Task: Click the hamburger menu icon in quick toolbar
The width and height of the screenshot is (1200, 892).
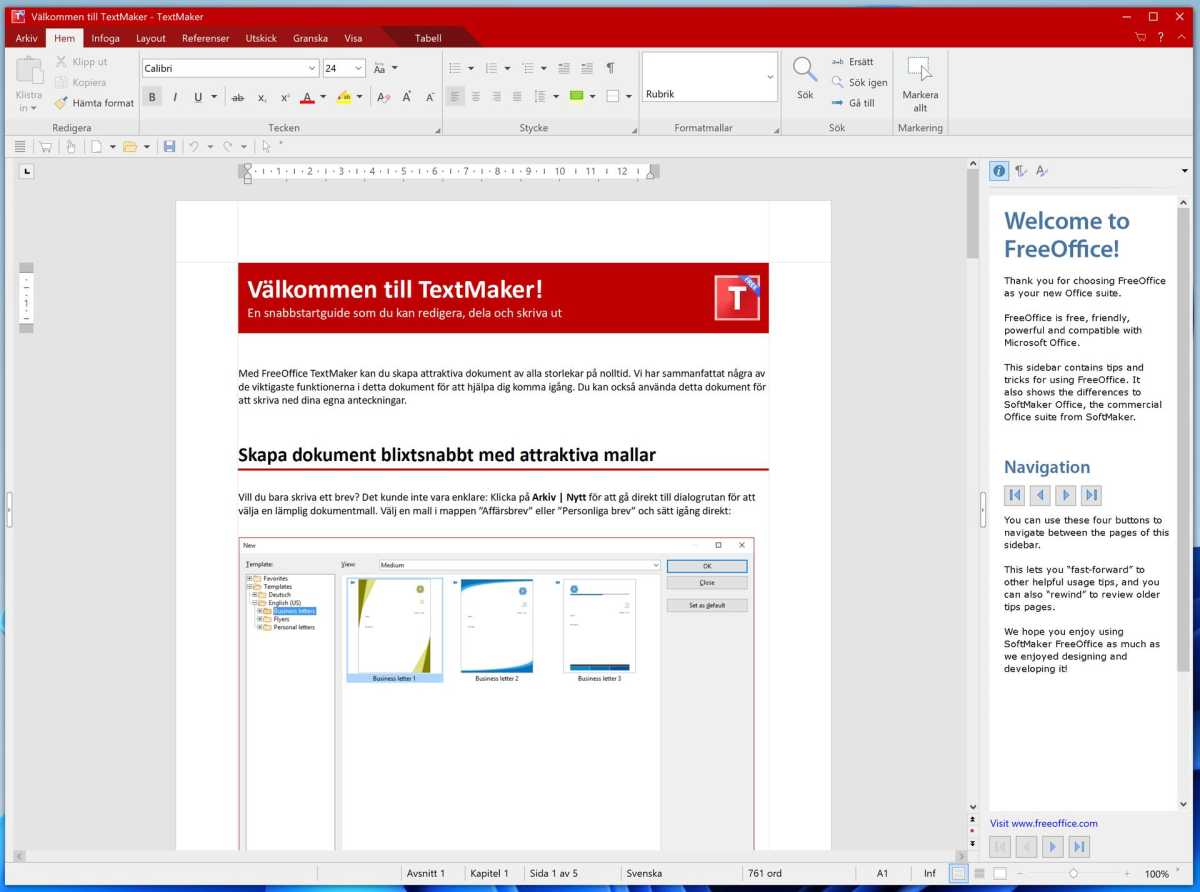Action: 20,146
